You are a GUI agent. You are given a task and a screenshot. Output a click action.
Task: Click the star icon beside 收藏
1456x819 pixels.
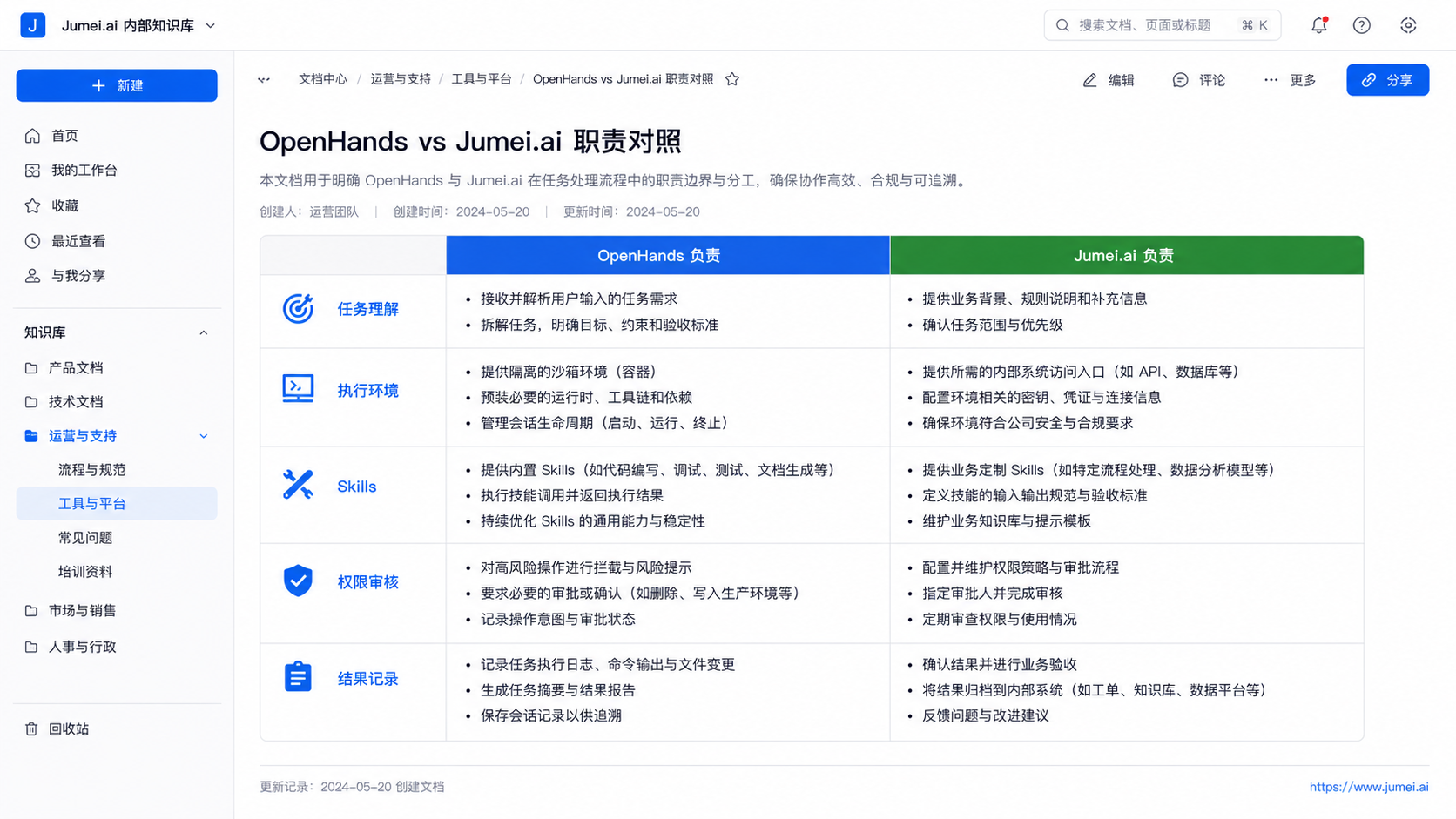[x=32, y=205]
